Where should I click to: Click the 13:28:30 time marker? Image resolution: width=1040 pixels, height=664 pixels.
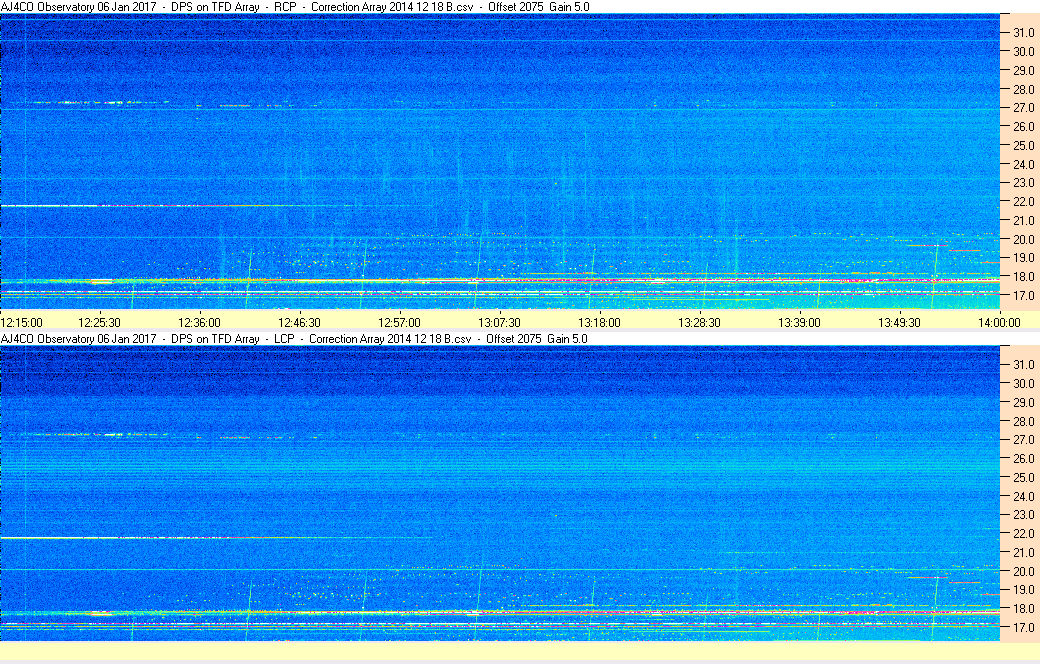tap(699, 322)
